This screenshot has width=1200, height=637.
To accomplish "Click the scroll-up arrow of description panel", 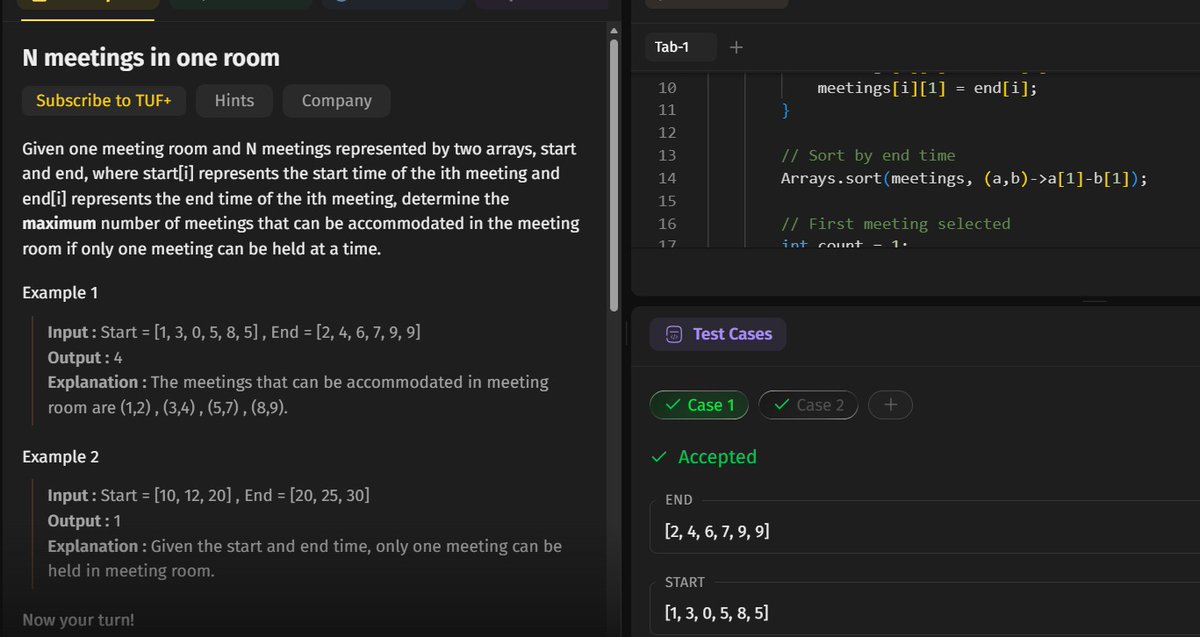I will 614,31.
